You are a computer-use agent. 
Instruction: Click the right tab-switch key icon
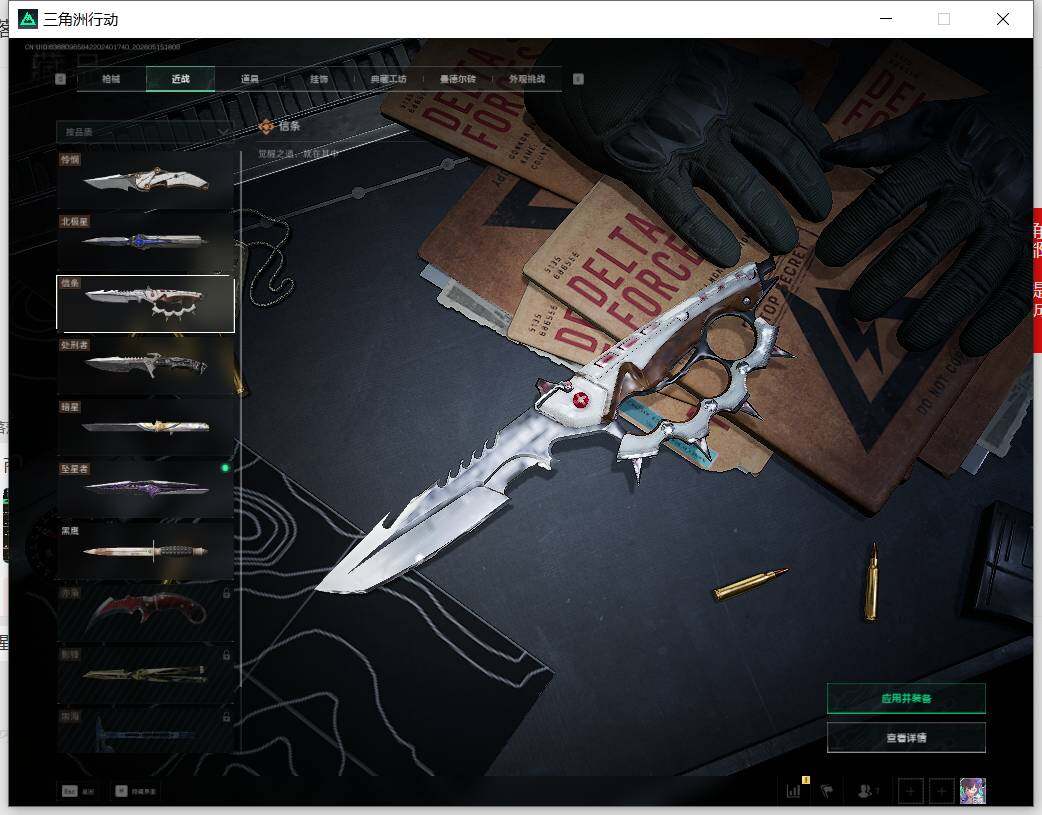[578, 79]
